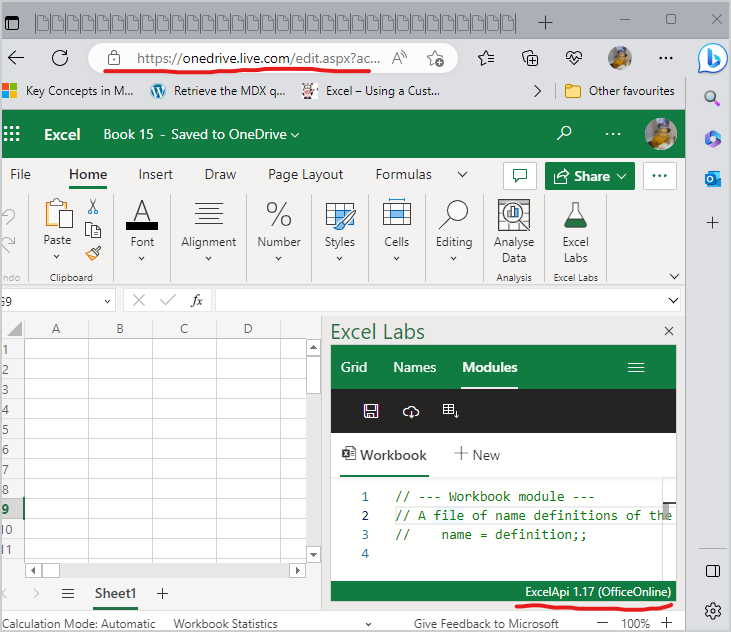Open browser Favourites list icon
The height and width of the screenshot is (632, 731).
pyautogui.click(x=486, y=58)
